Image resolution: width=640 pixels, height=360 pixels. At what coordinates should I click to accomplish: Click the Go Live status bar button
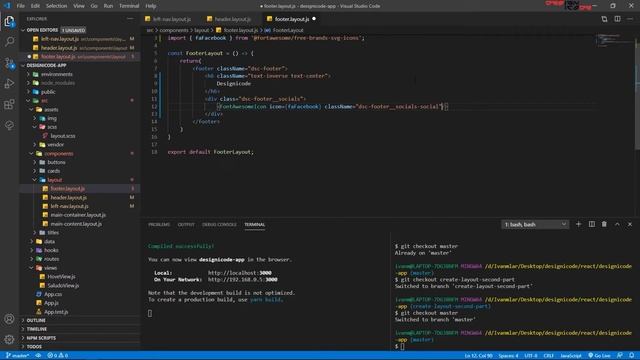[599, 356]
